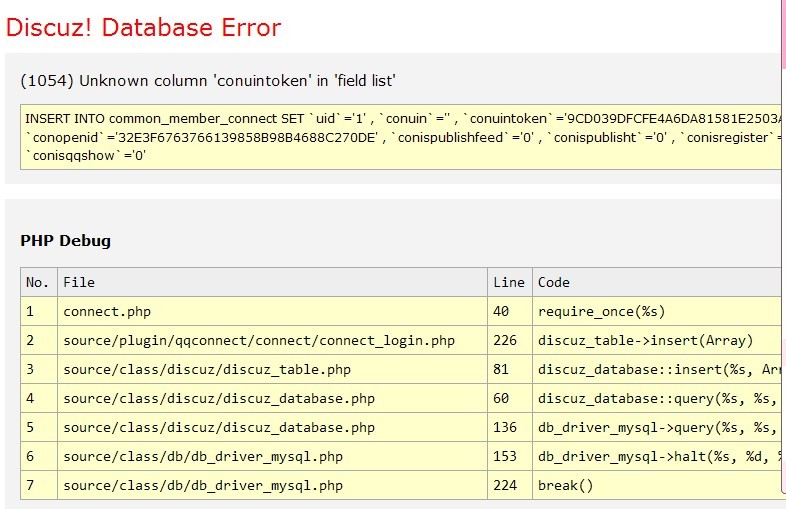786x509 pixels.
Task: Click the No. column header
Action: [38, 282]
